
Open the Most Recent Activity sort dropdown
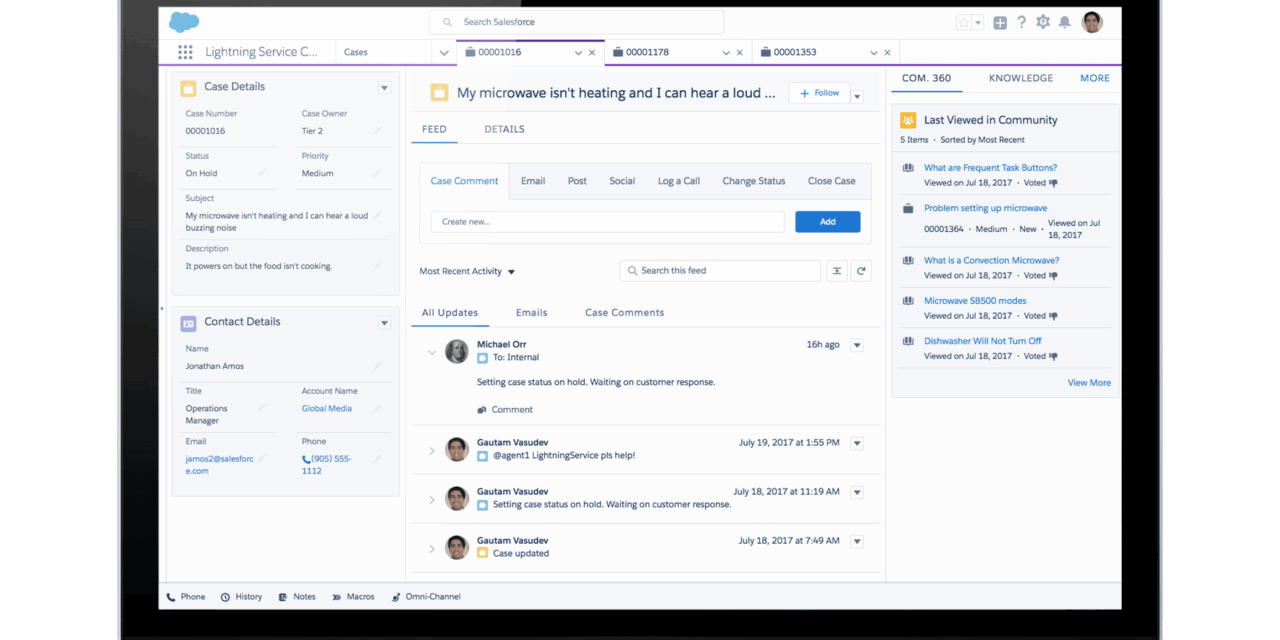tap(467, 271)
